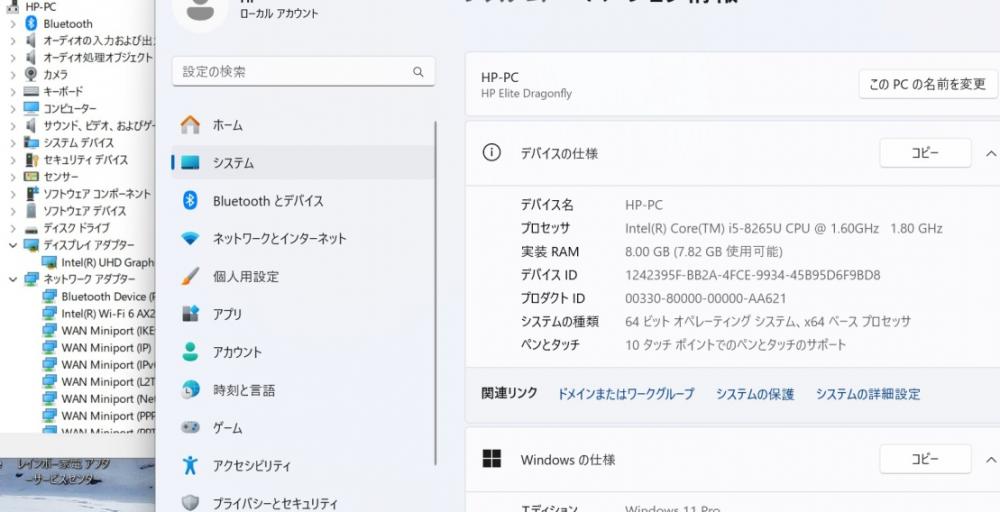Click the Intel(R) Wi-Fi 6 adapter icon
Image resolution: width=1000 pixels, height=512 pixels.
click(49, 313)
